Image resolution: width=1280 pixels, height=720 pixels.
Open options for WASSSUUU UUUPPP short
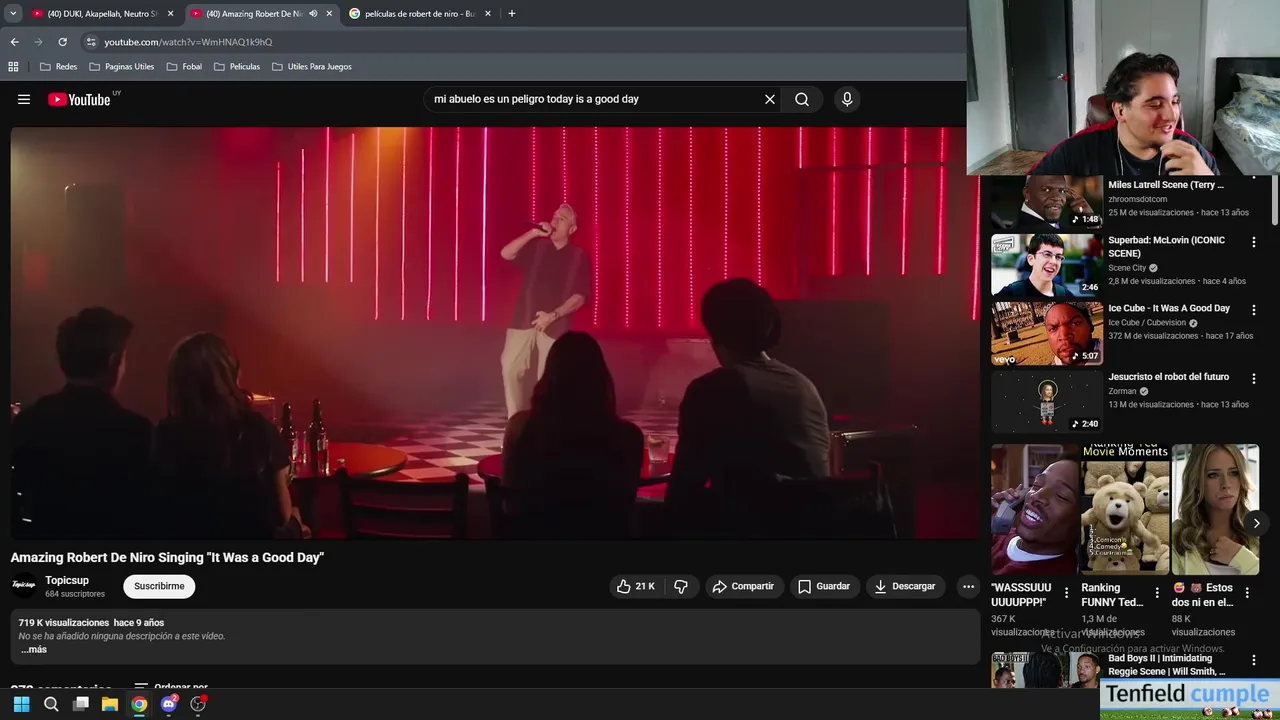[1066, 593]
